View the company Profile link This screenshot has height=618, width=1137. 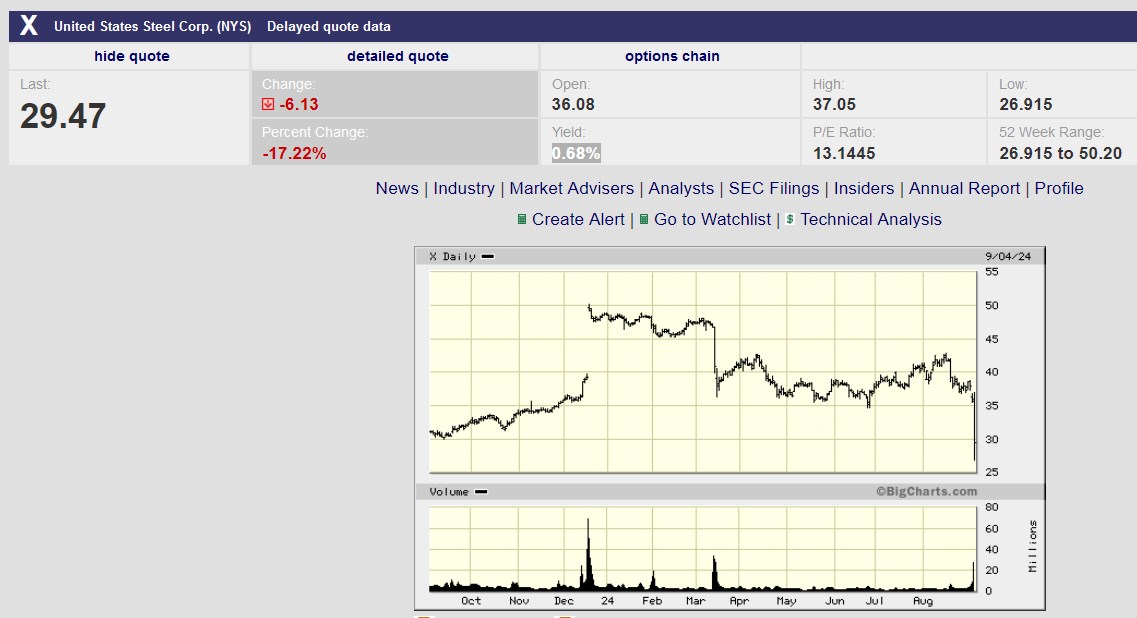point(1059,189)
